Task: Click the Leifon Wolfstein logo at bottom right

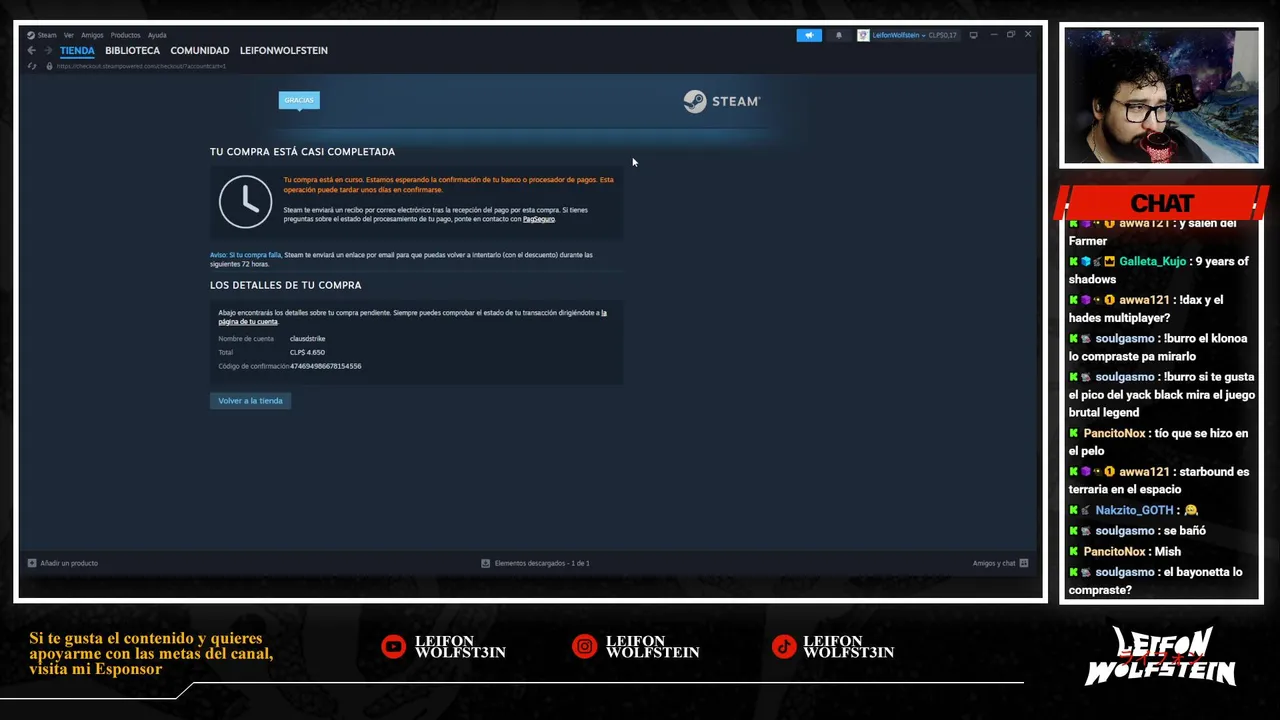Action: (x=1161, y=656)
